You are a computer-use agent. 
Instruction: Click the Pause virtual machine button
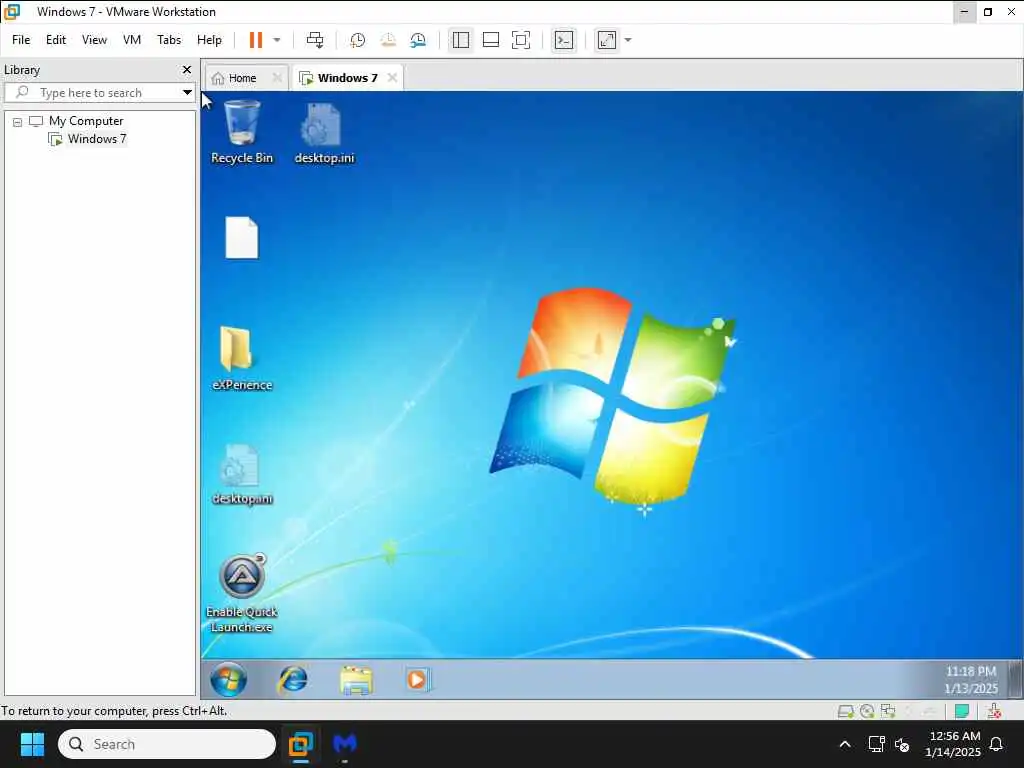255,40
